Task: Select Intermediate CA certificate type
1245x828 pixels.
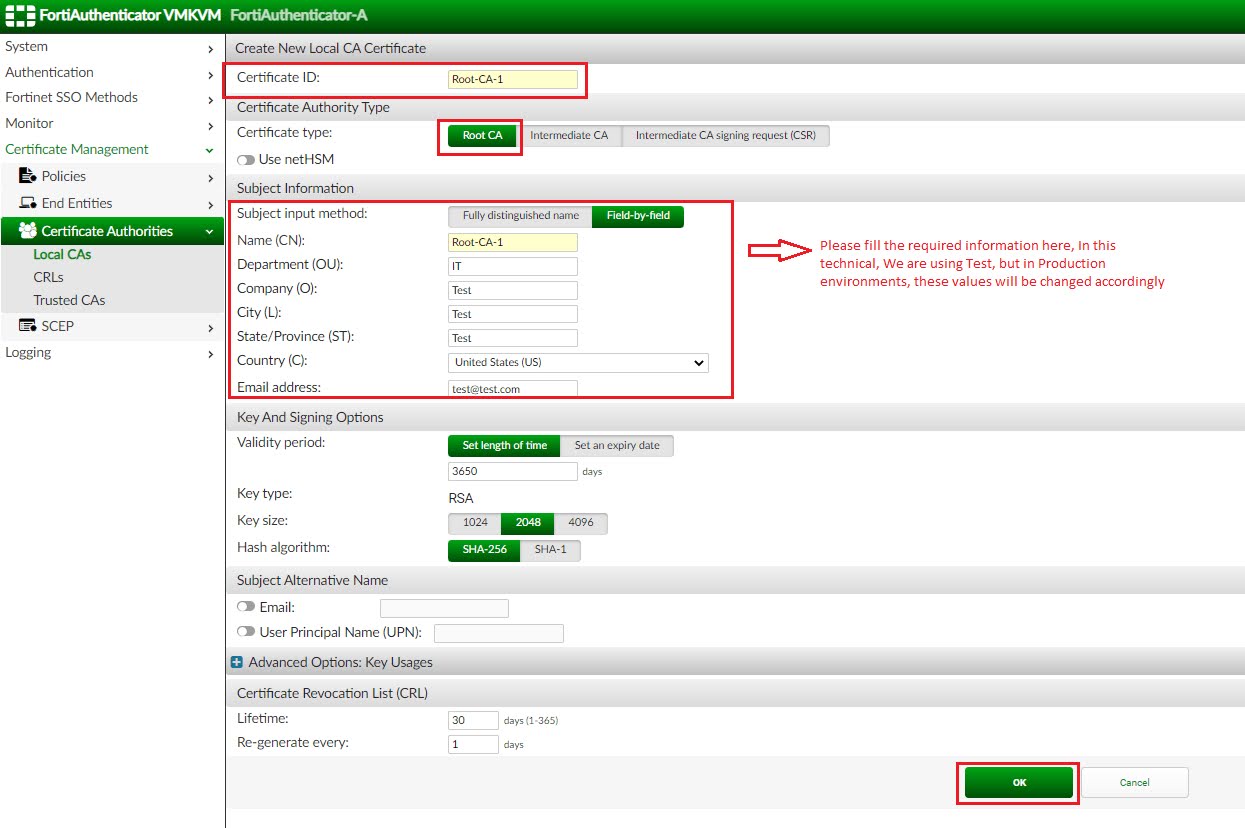Action: pyautogui.click(x=569, y=136)
